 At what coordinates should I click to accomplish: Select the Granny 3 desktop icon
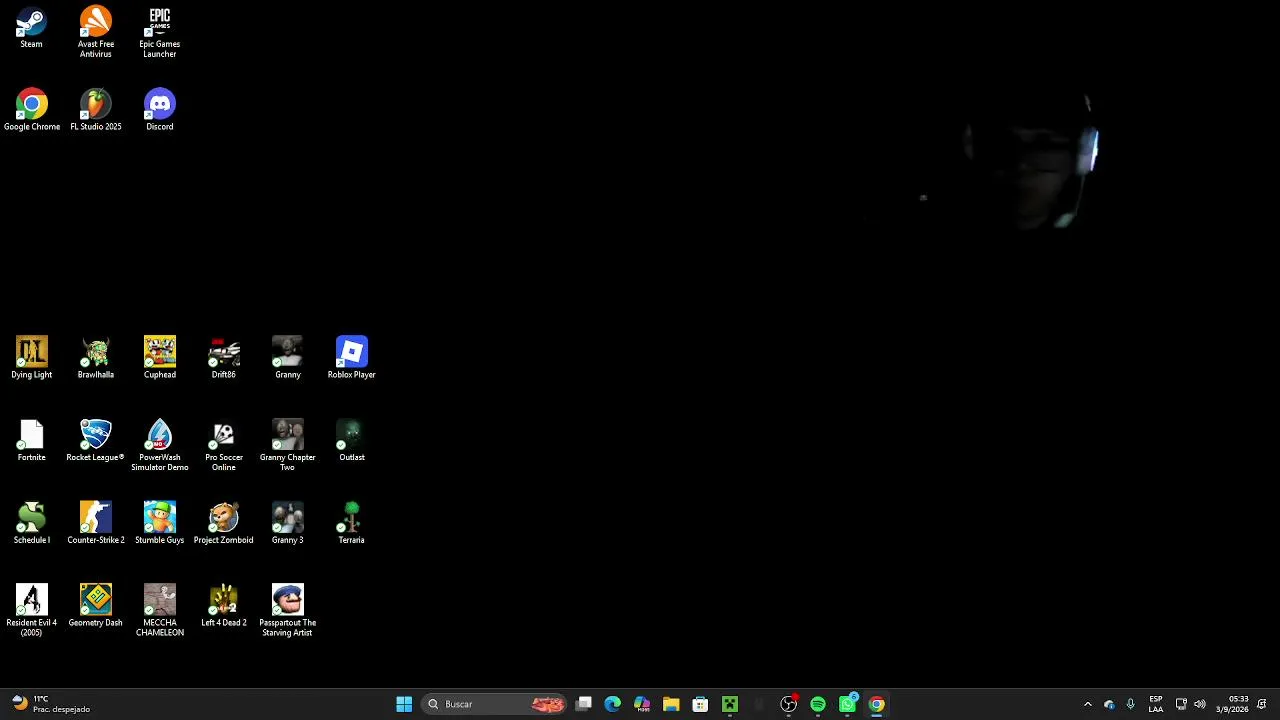(x=288, y=523)
